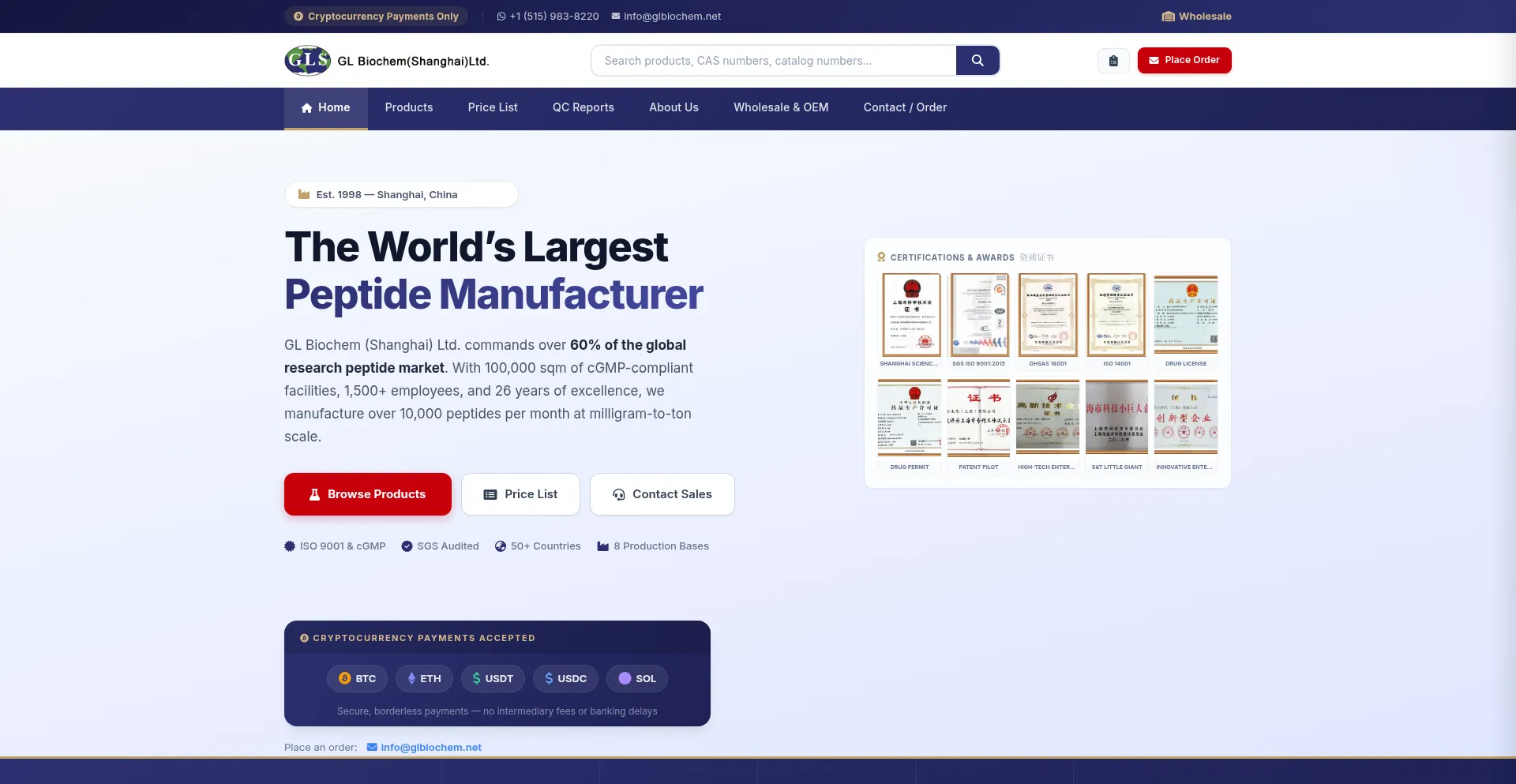This screenshot has height=784, width=1516.
Task: Click the crypto coin icon in top bar
Action: pos(298,17)
